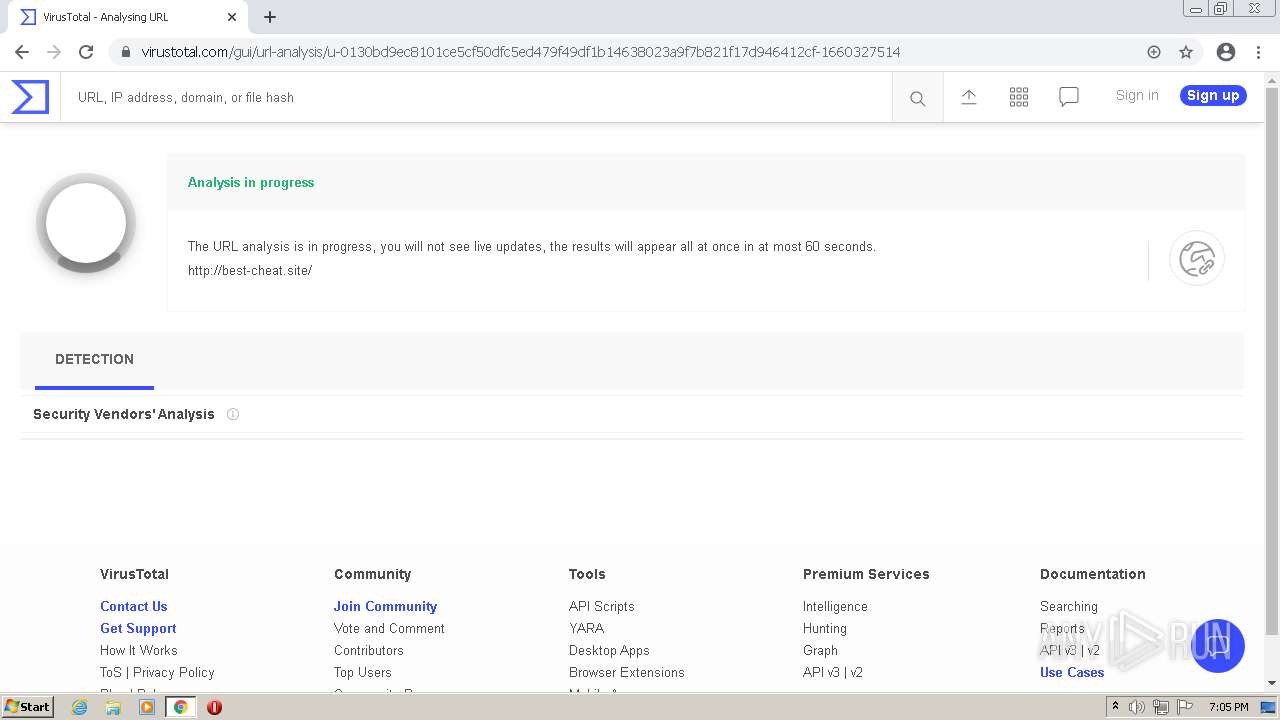Open Internet Explorer from taskbar
This screenshot has width=1280, height=720.
(79, 707)
